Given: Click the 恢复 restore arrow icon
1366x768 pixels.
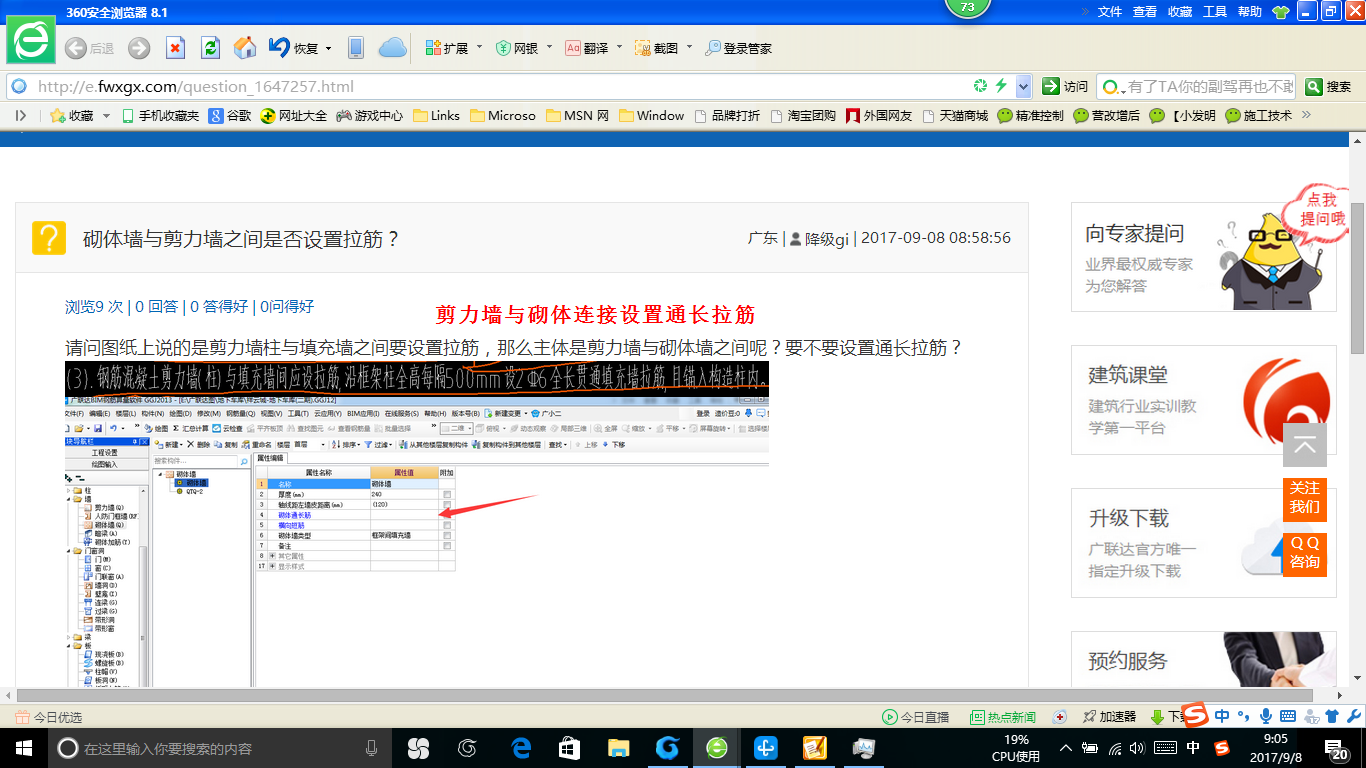Looking at the screenshot, I should pos(293,48).
